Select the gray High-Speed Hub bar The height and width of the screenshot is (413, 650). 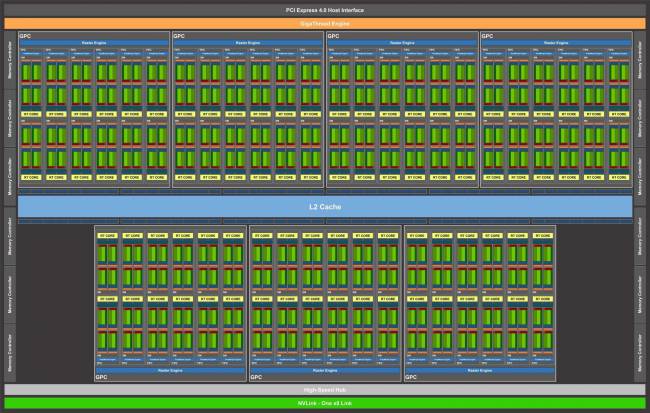pos(325,390)
